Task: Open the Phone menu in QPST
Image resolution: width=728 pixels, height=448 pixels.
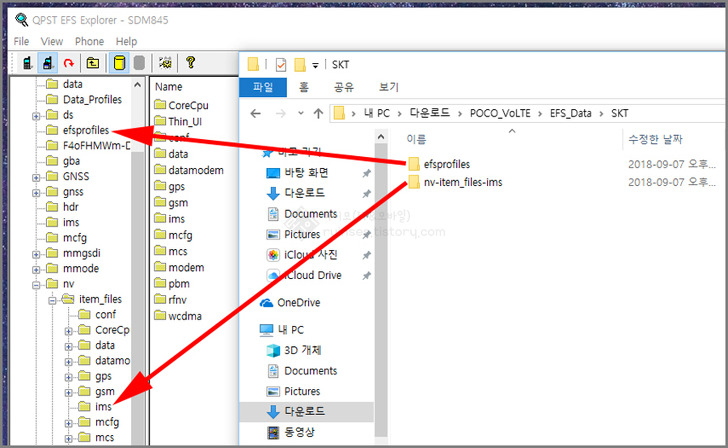Action: pyautogui.click(x=89, y=41)
